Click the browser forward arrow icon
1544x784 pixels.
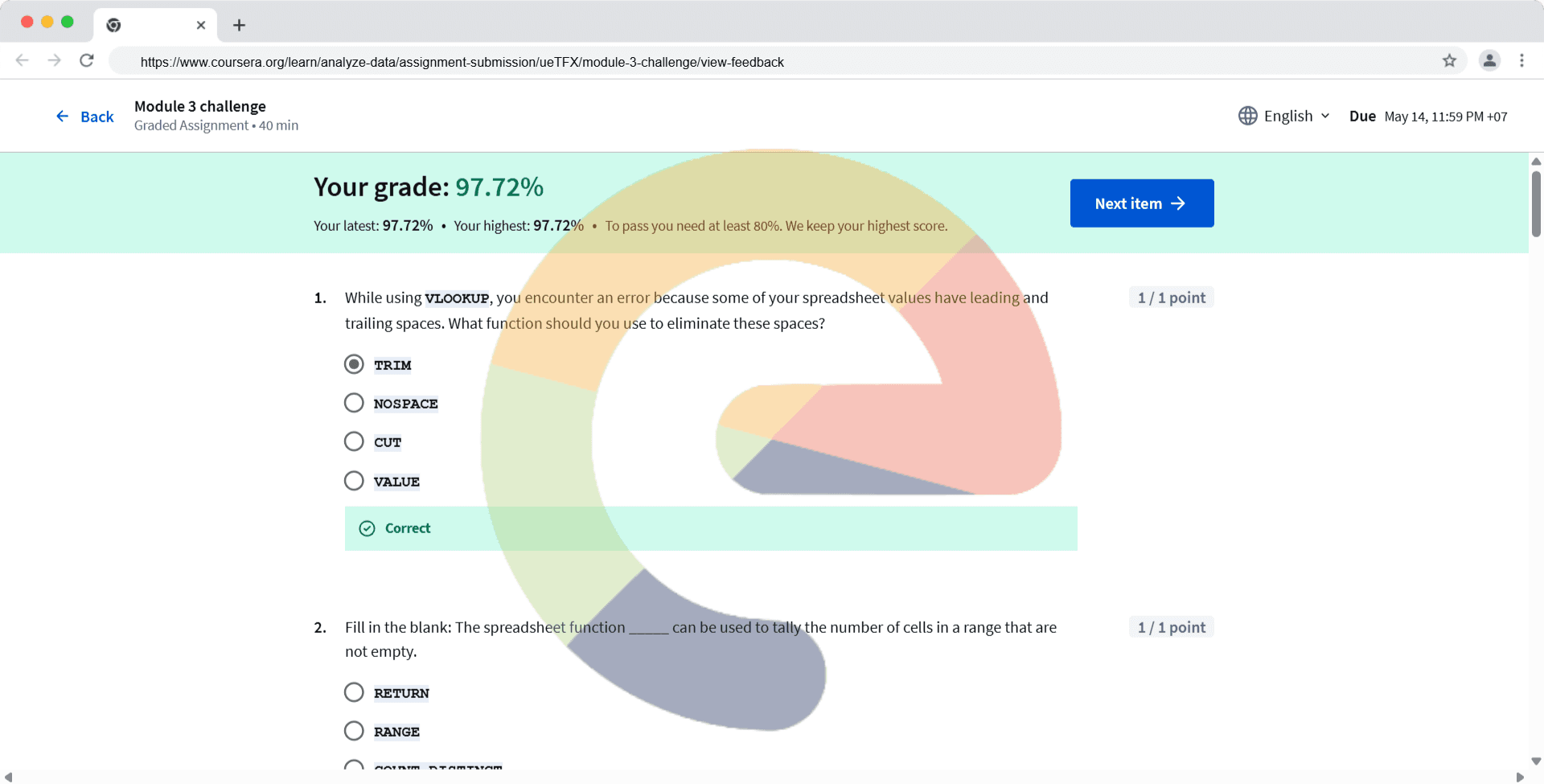(x=54, y=60)
